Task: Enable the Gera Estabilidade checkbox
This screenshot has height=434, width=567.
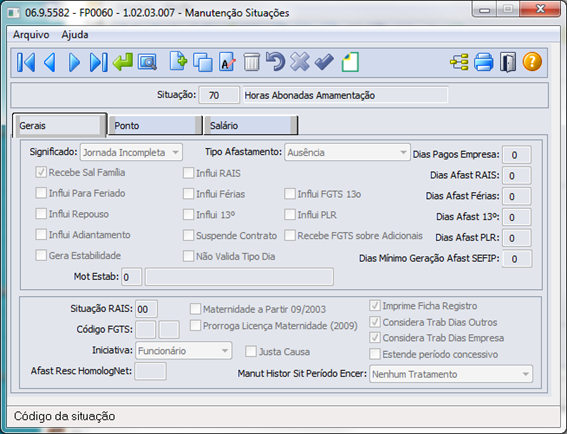Action: point(41,255)
